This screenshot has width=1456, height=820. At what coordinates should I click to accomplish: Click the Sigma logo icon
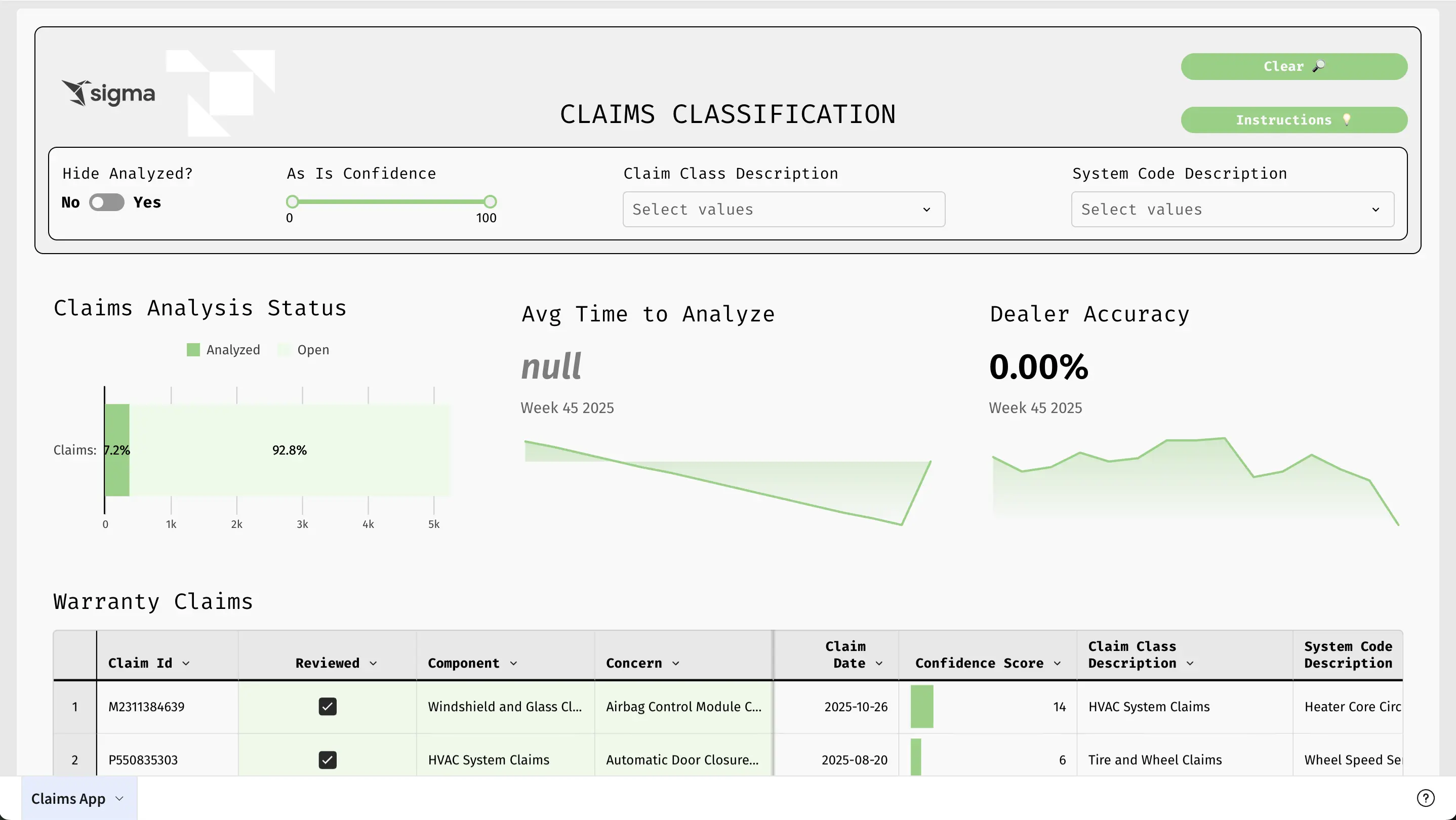tap(76, 93)
